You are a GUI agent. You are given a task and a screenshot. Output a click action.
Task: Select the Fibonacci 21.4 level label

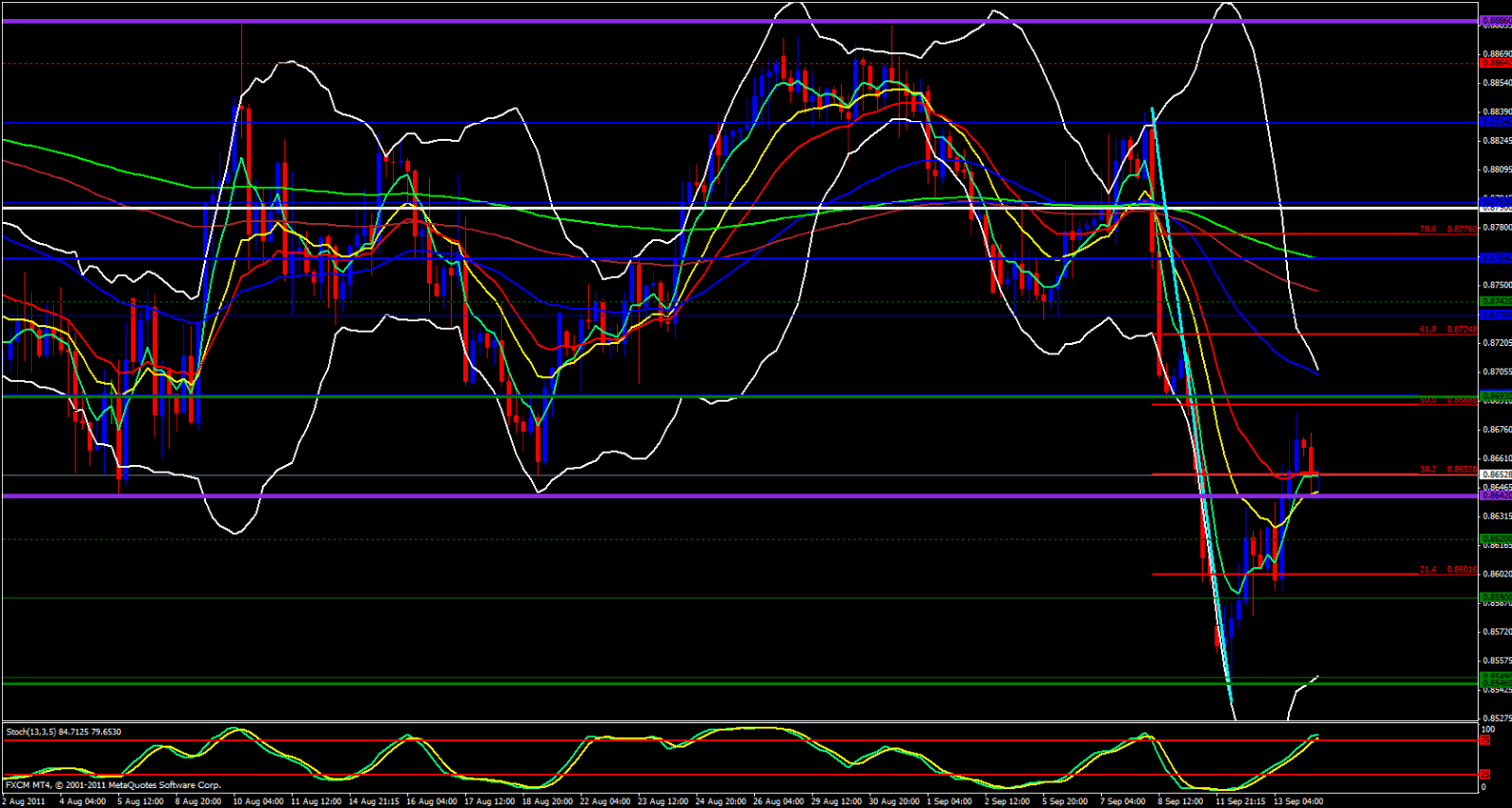pos(1449,570)
